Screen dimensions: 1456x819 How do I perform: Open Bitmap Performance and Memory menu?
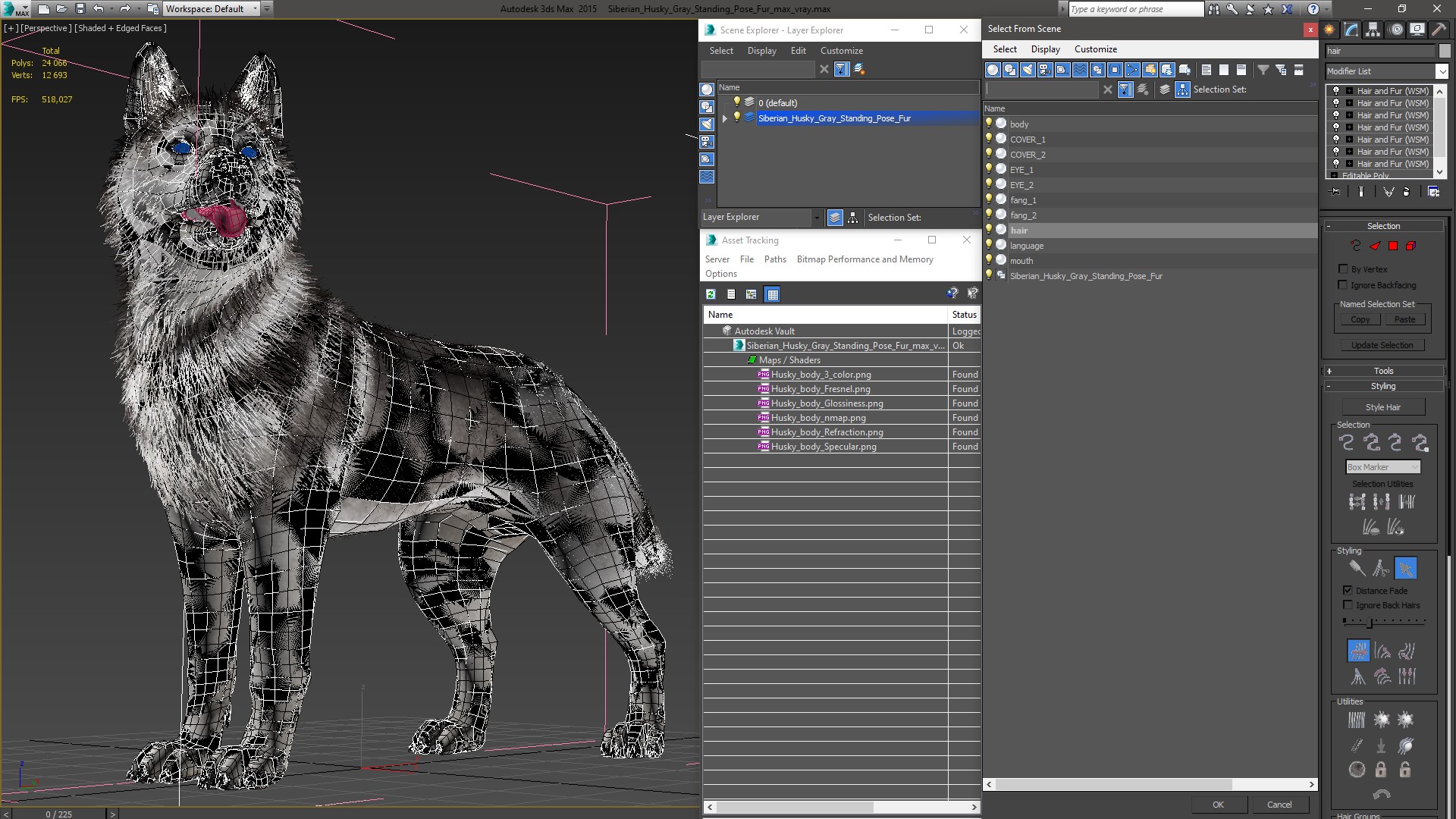pyautogui.click(x=864, y=259)
